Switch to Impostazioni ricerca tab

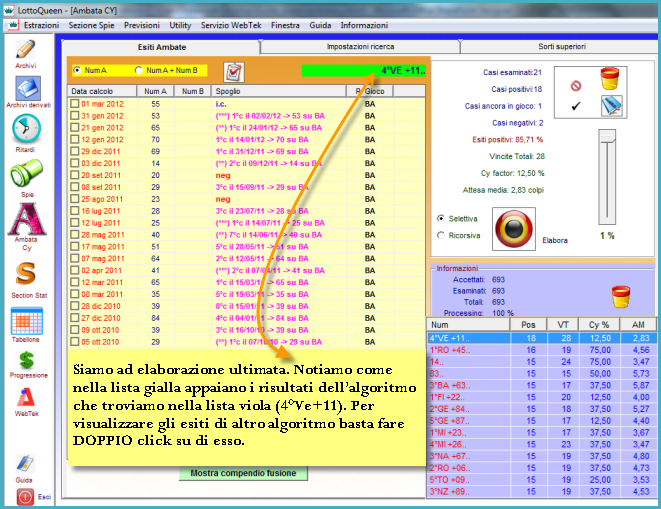click(x=360, y=46)
